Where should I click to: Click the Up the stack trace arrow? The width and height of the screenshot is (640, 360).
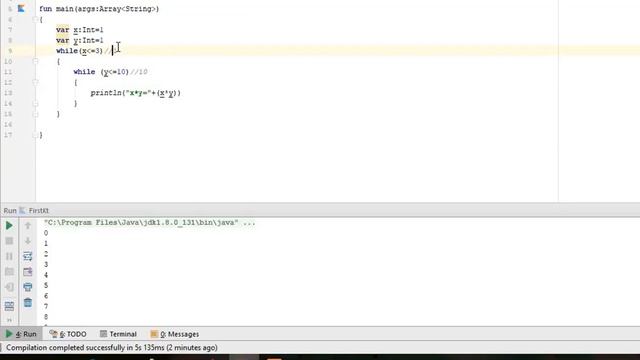28,225
